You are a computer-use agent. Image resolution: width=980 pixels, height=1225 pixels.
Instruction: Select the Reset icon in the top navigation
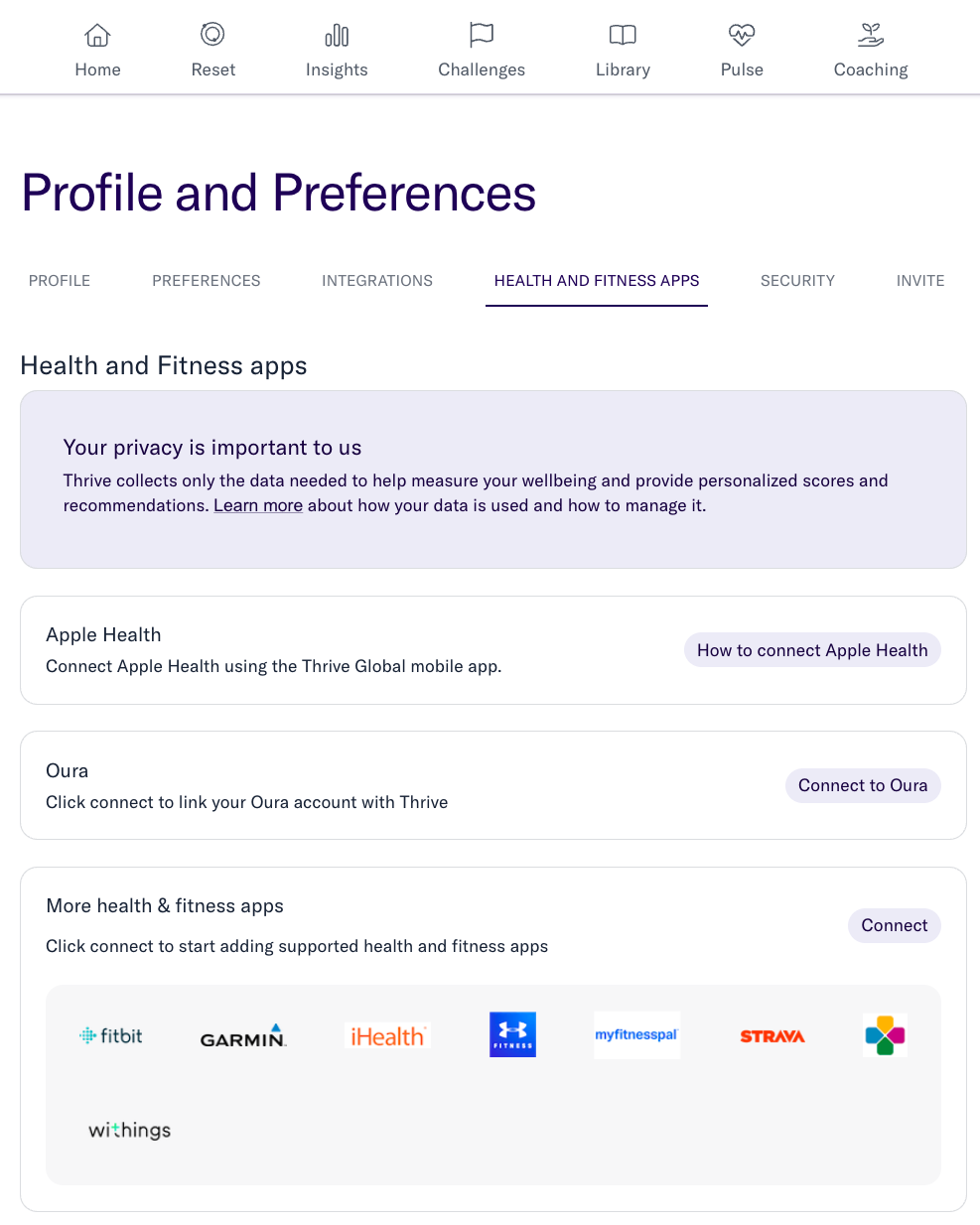212,47
